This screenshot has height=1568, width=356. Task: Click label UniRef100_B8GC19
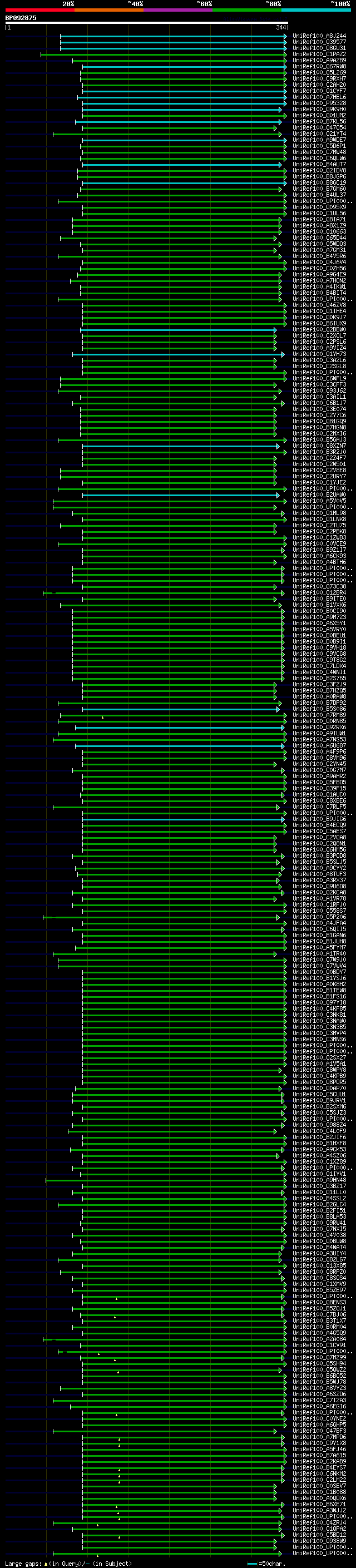point(319,182)
